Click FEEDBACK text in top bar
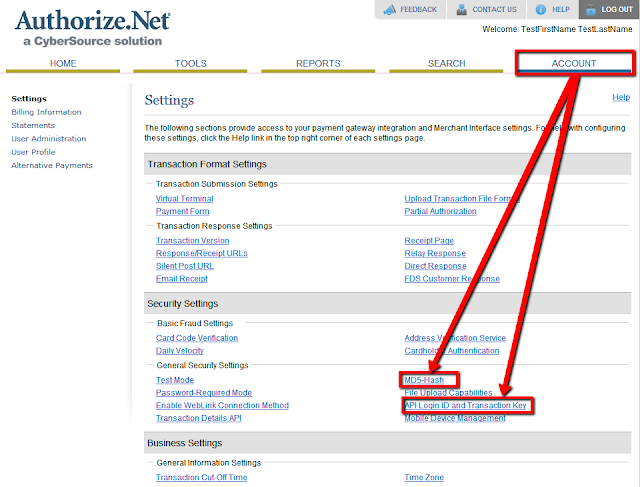Image resolution: width=640 pixels, height=487 pixels. 418,9
